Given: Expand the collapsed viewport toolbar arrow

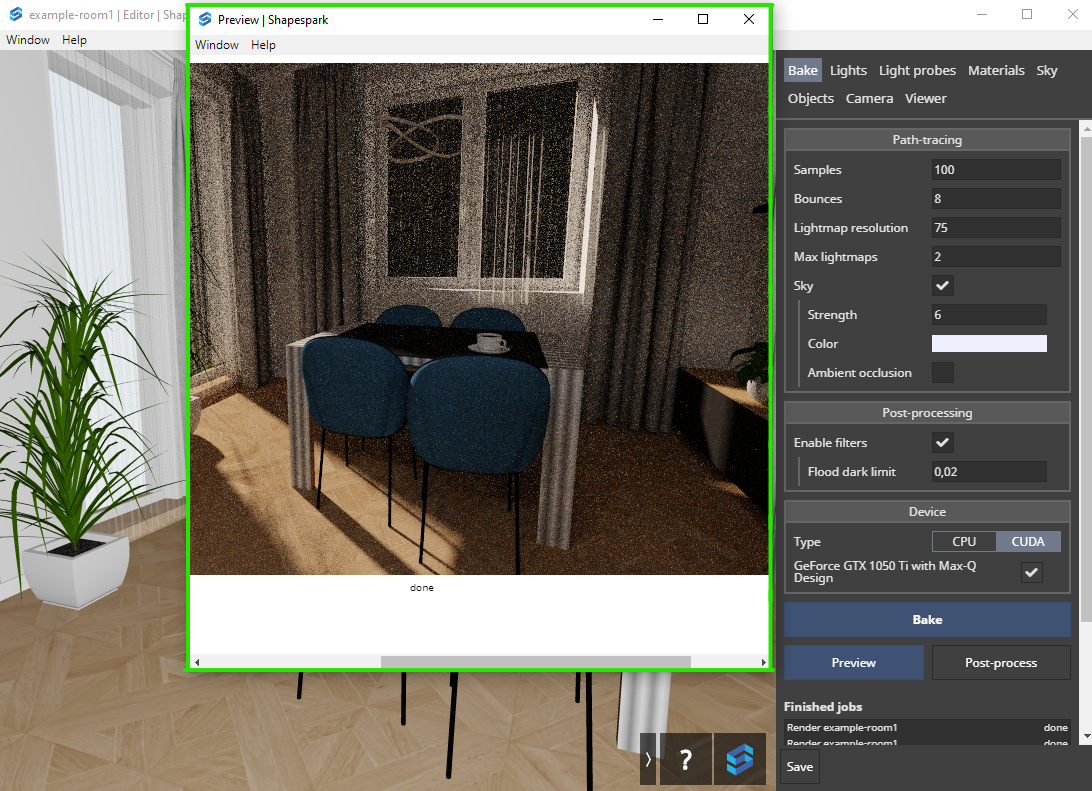Looking at the screenshot, I should tap(648, 759).
